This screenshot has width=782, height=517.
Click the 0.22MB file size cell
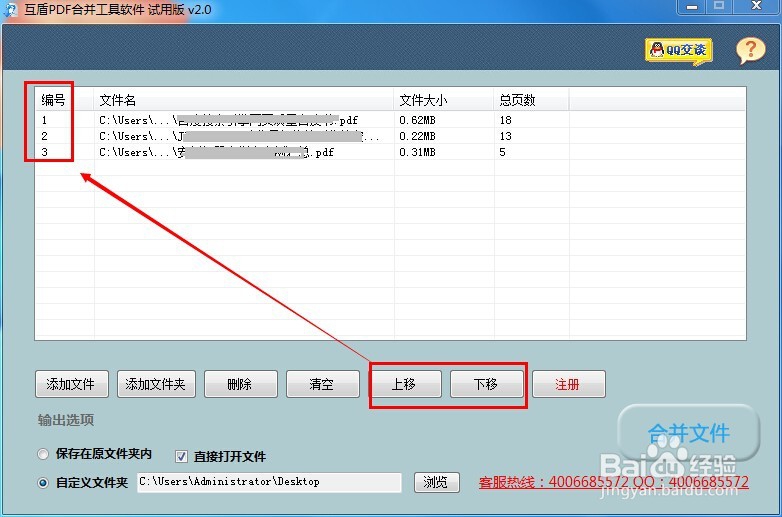417,136
